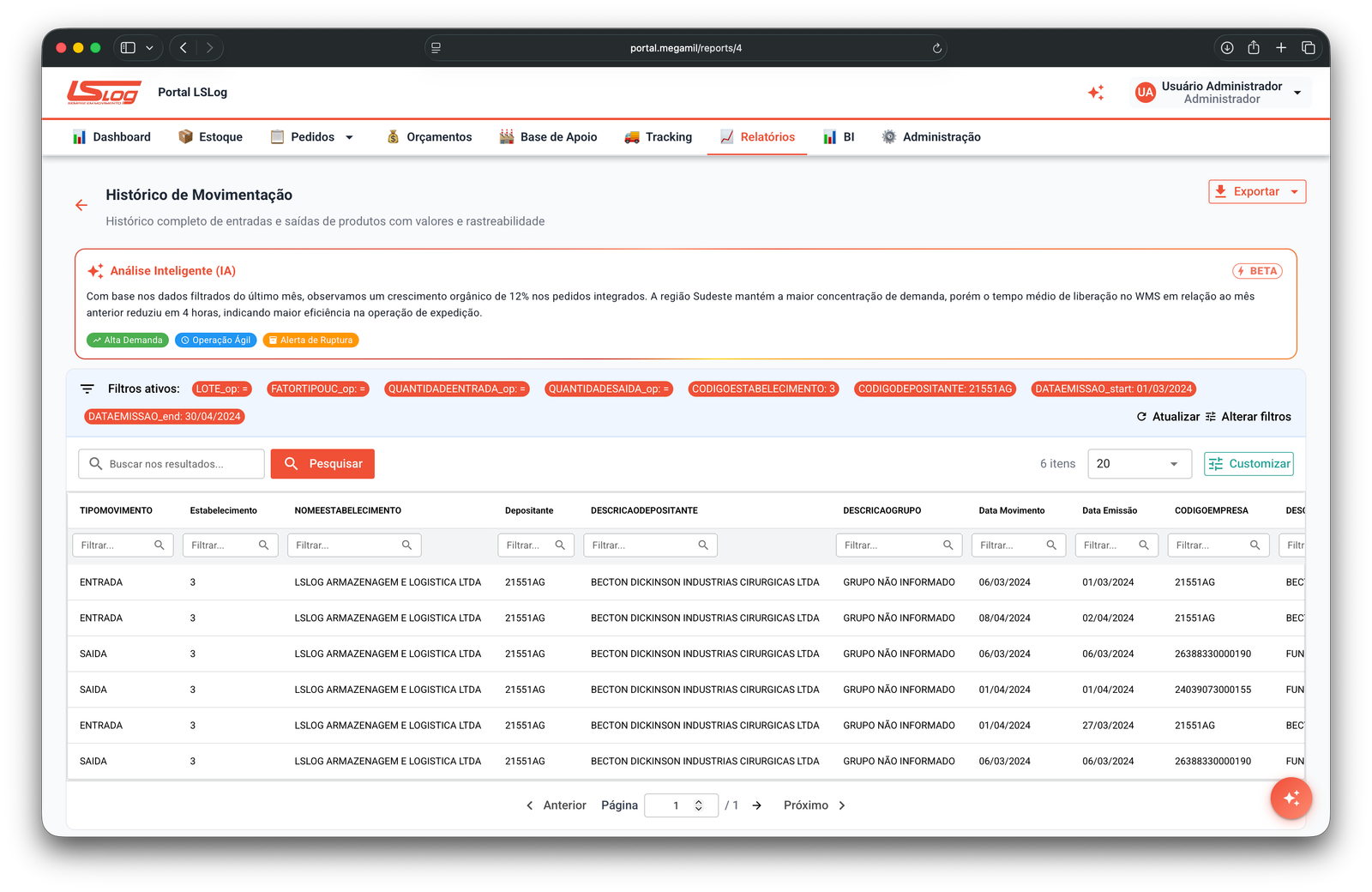Click the Pesquisar button
The width and height of the screenshot is (1372, 892).
(322, 463)
